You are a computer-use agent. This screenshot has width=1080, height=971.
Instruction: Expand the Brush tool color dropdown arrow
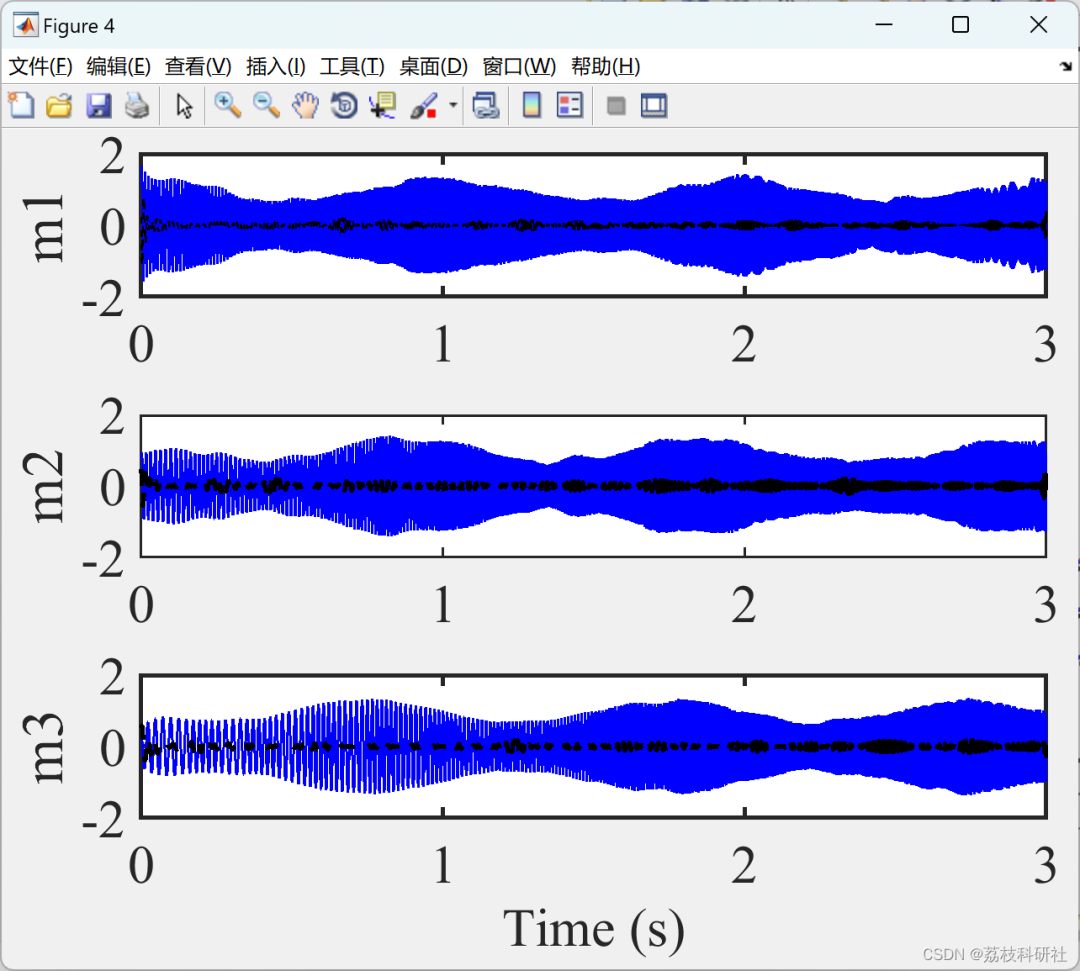click(x=453, y=106)
